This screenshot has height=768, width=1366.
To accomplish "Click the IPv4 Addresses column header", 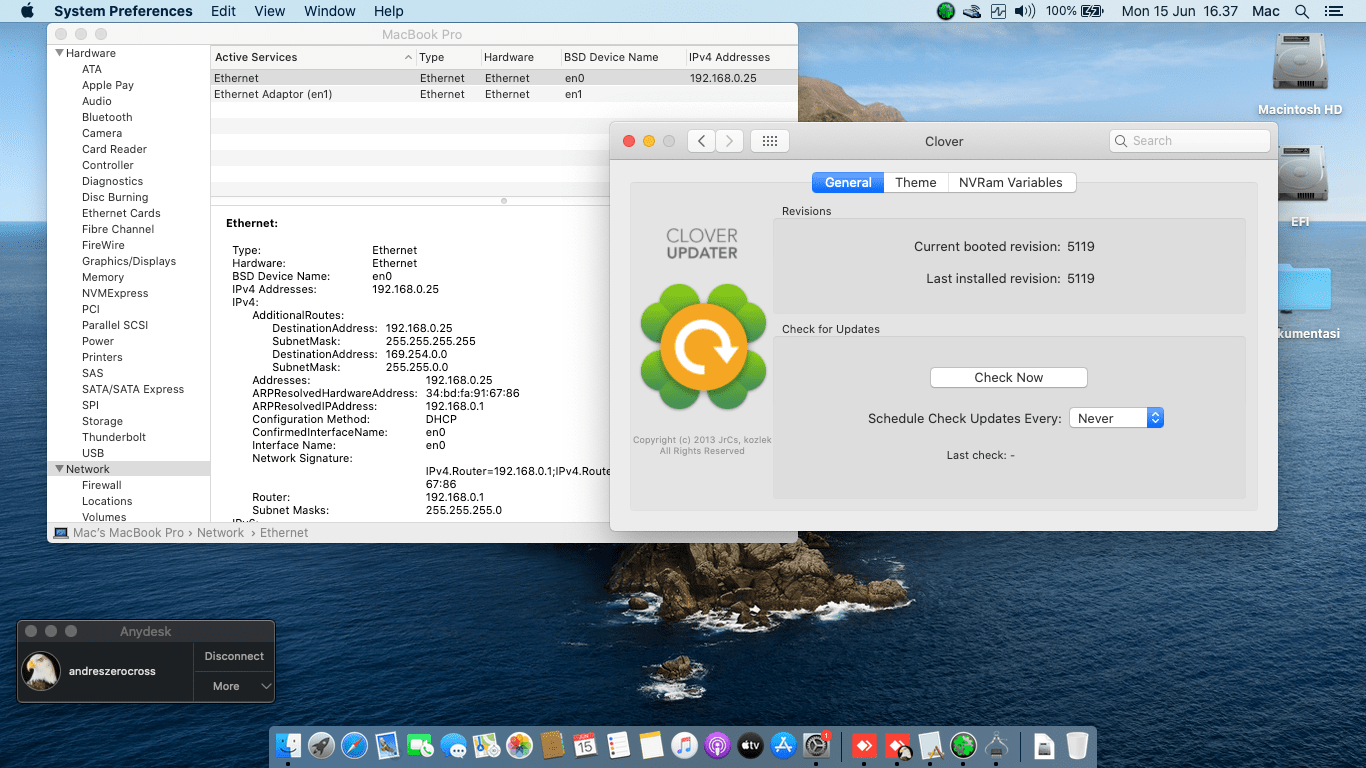I will [741, 57].
